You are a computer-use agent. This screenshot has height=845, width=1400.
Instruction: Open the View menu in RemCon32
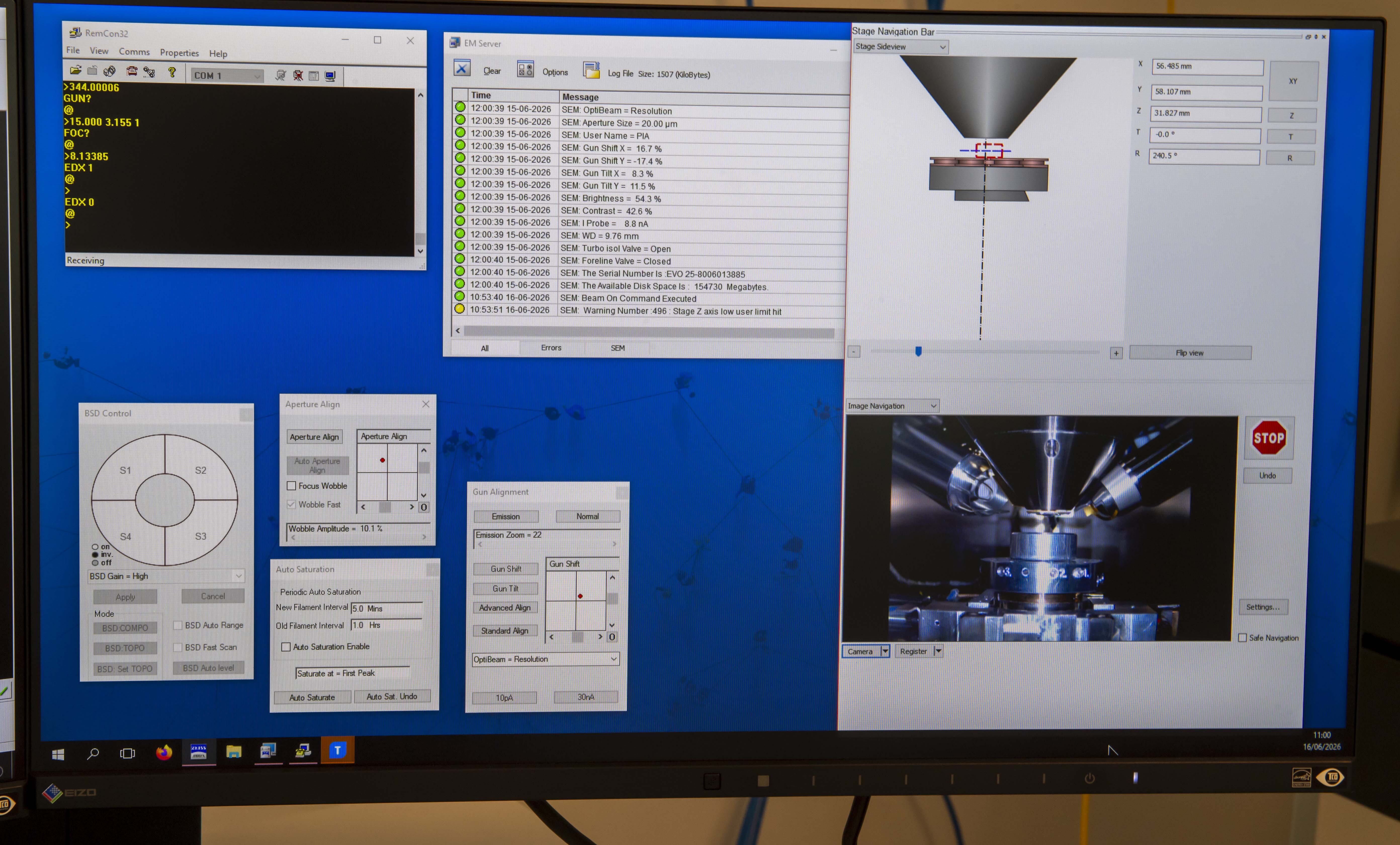click(x=99, y=51)
